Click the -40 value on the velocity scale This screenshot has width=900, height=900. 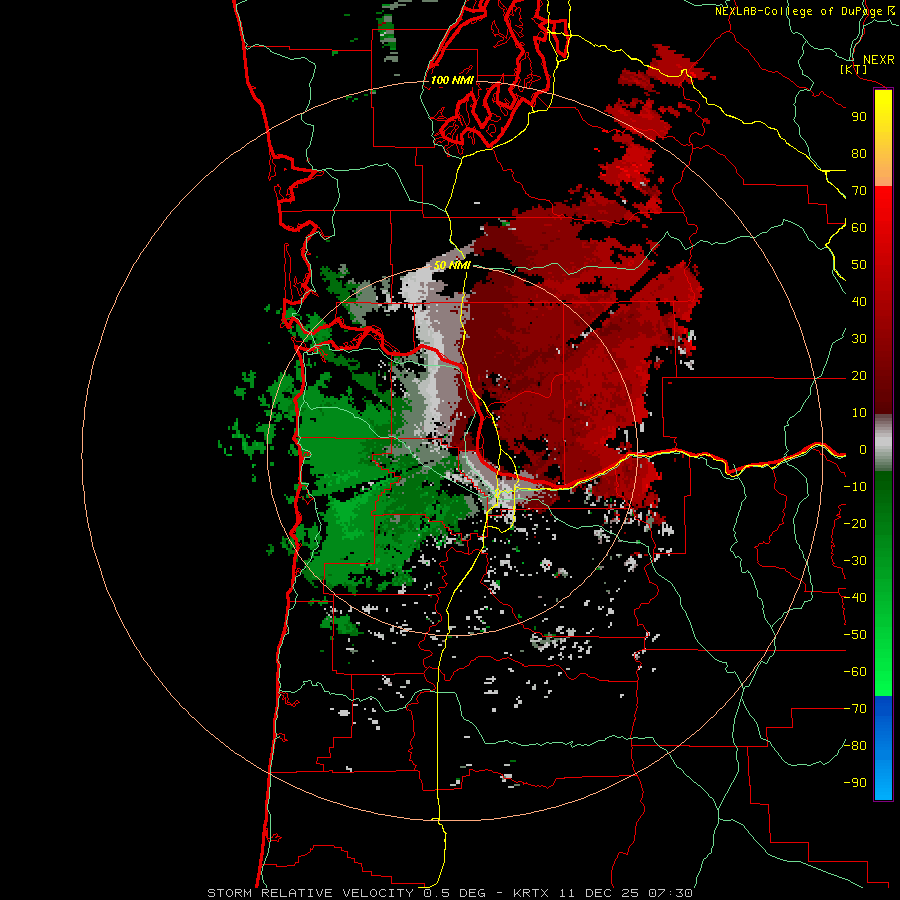[855, 598]
